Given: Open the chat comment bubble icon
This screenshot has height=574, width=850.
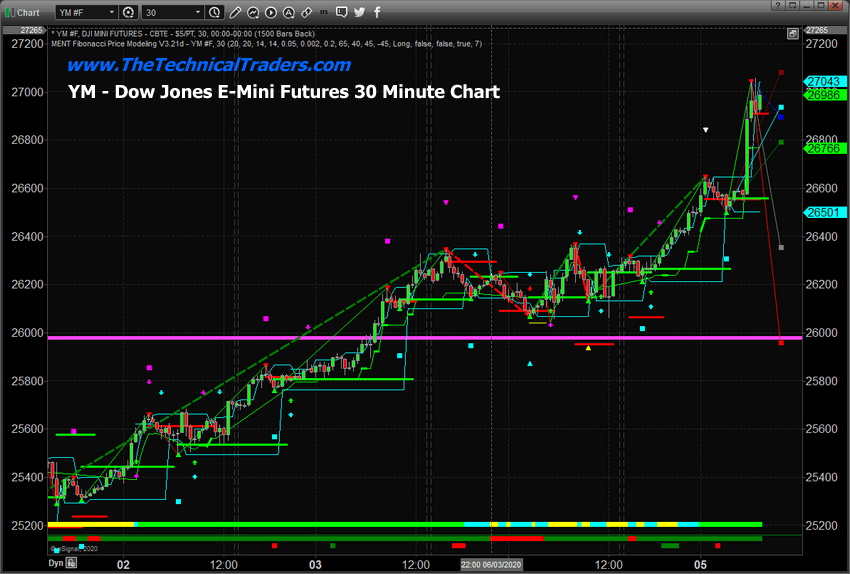Looking at the screenshot, I should 342,12.
